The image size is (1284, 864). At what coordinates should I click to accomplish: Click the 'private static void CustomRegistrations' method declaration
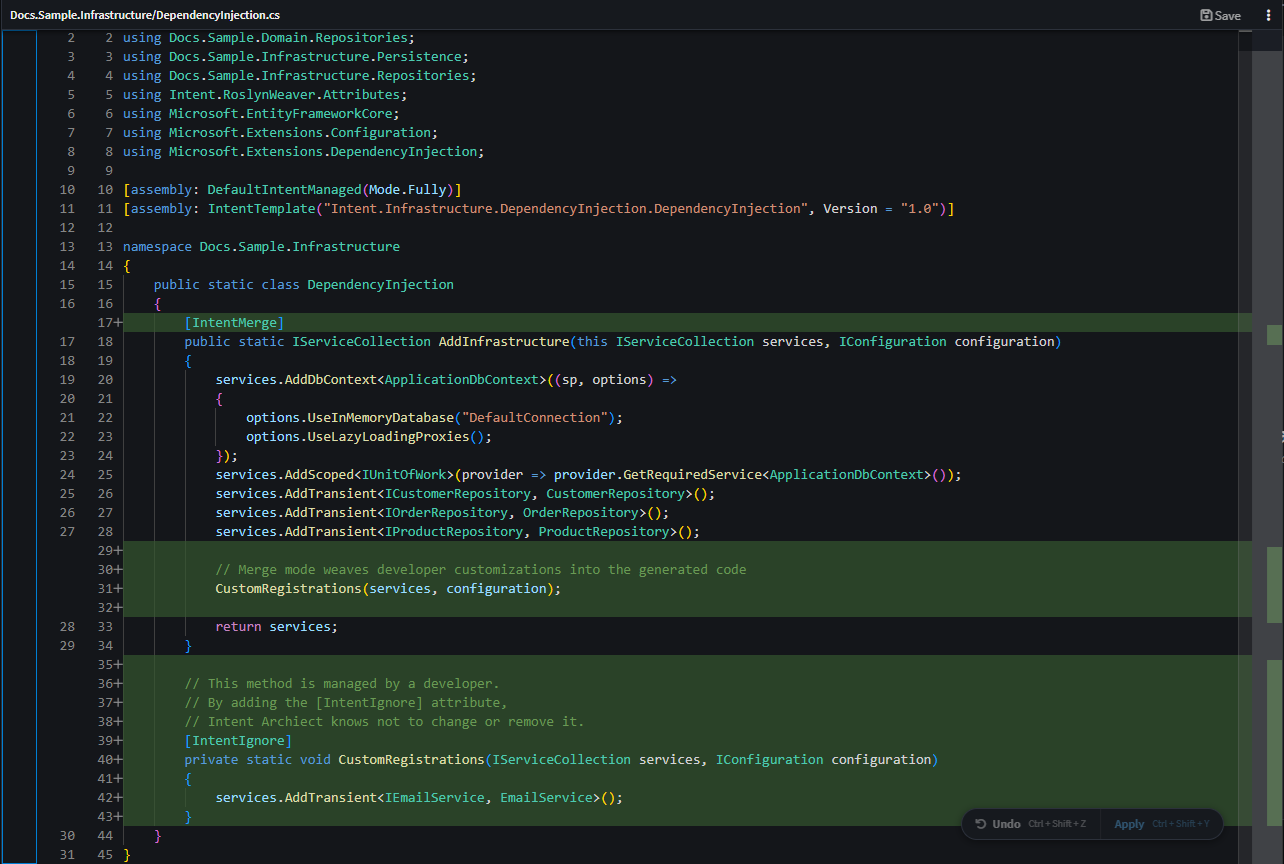pyautogui.click(x=561, y=759)
